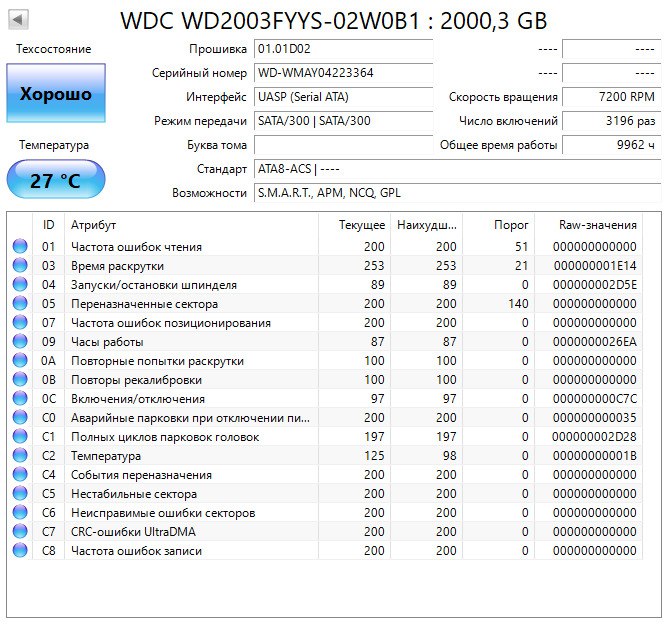Click the Число включений value 3196 раз
The width and height of the screenshot is (669, 625).
(x=611, y=121)
